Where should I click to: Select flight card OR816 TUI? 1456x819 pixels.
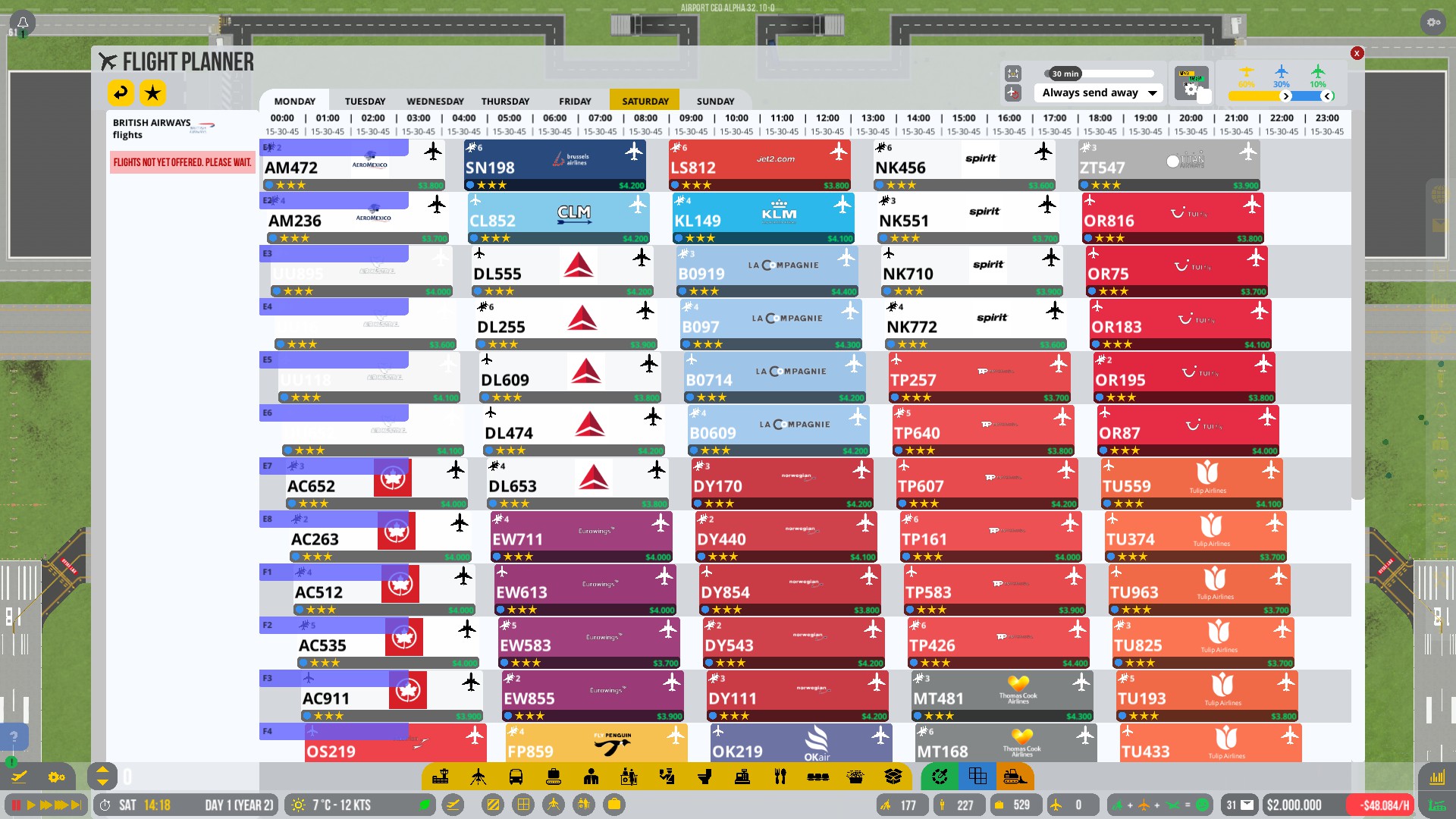[1173, 218]
